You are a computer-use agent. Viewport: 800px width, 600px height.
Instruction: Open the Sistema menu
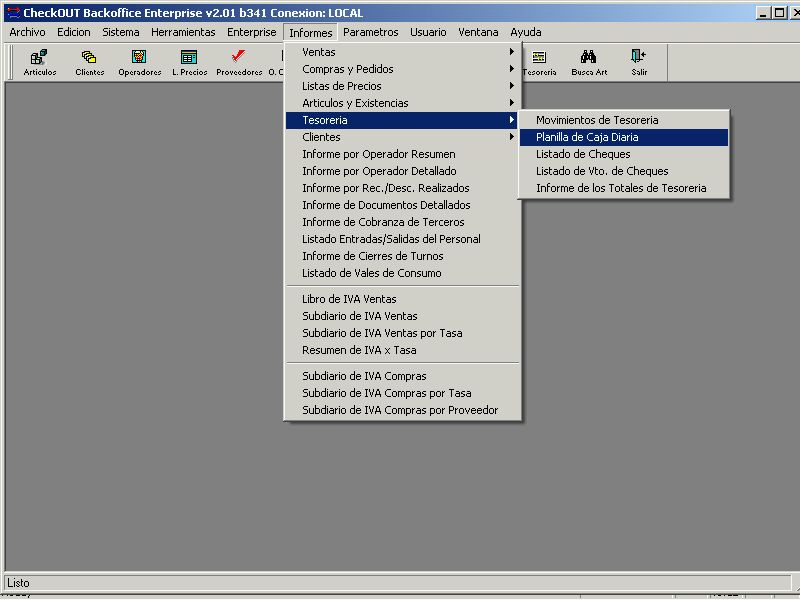[x=120, y=32]
